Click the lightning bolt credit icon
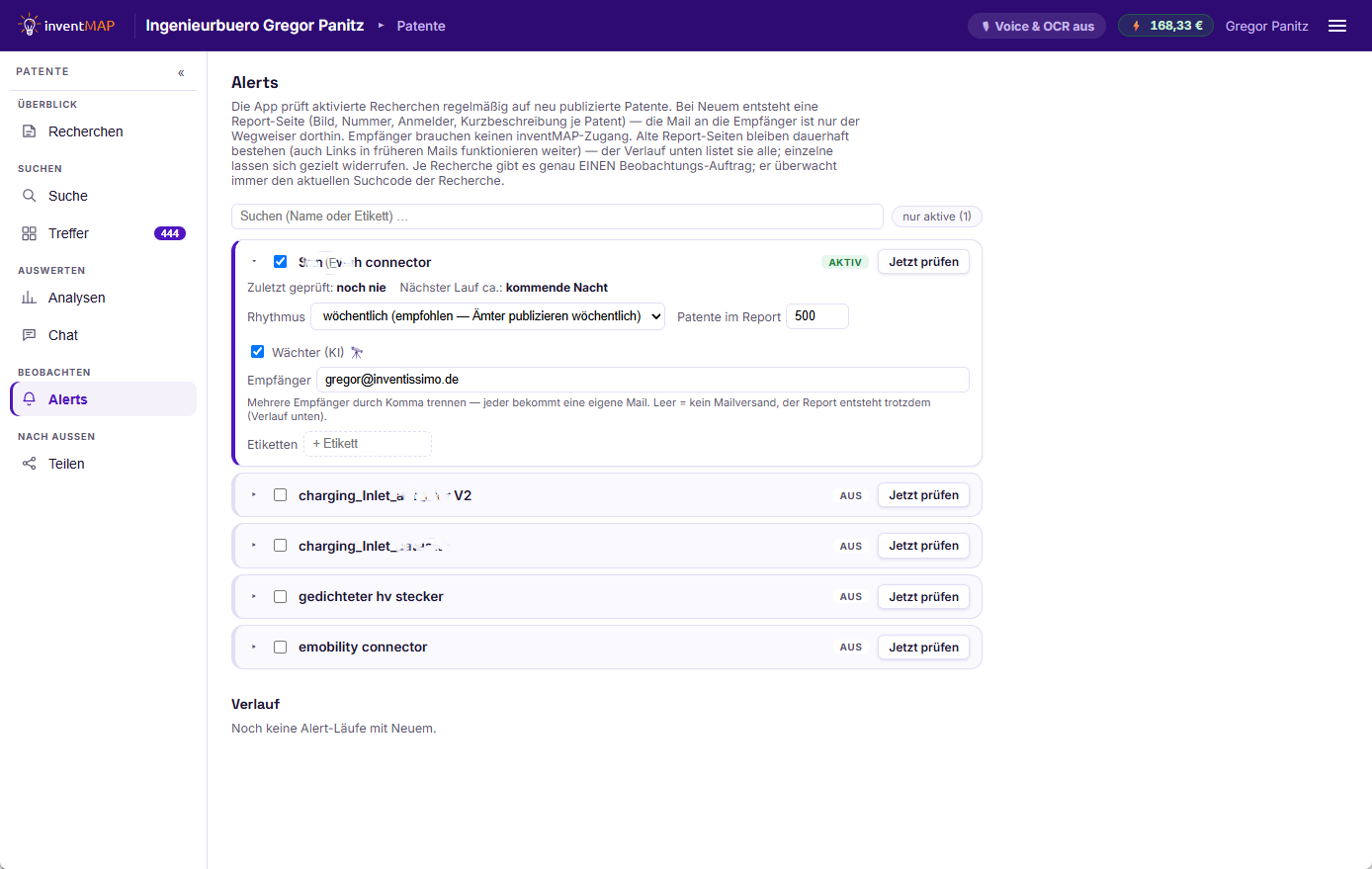 tap(1137, 26)
